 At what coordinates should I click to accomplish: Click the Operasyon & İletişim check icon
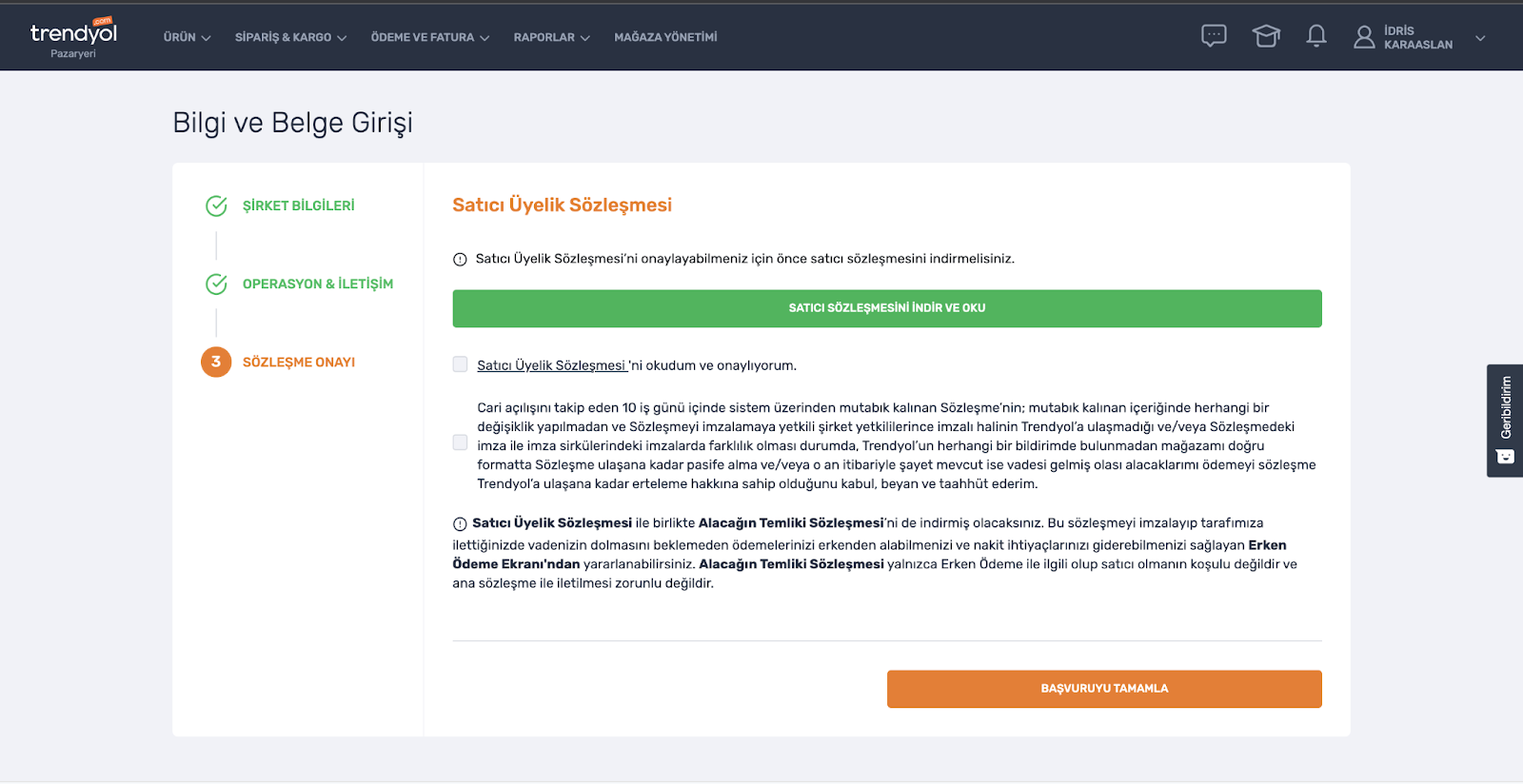tap(216, 284)
